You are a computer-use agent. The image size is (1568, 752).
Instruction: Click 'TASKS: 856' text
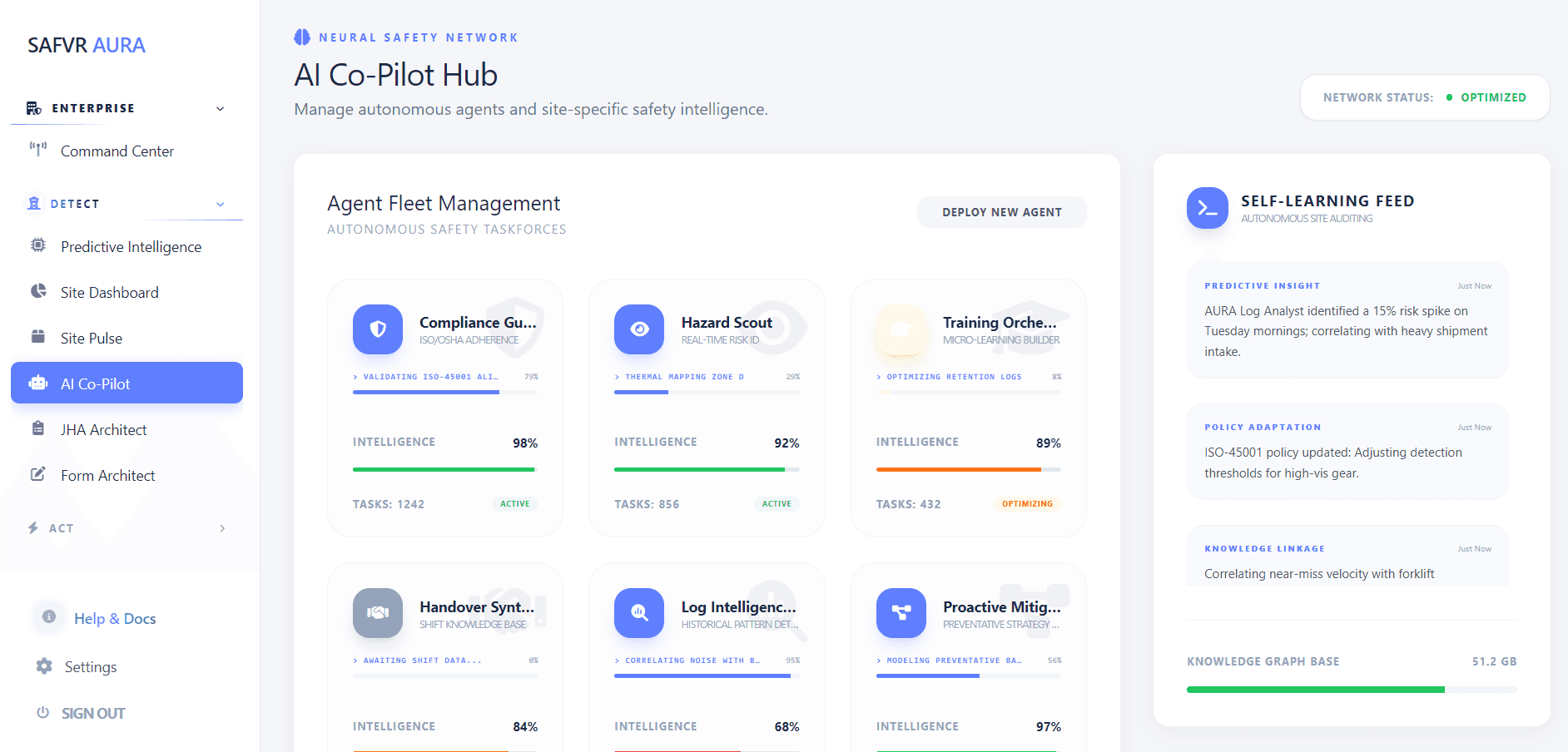click(647, 504)
